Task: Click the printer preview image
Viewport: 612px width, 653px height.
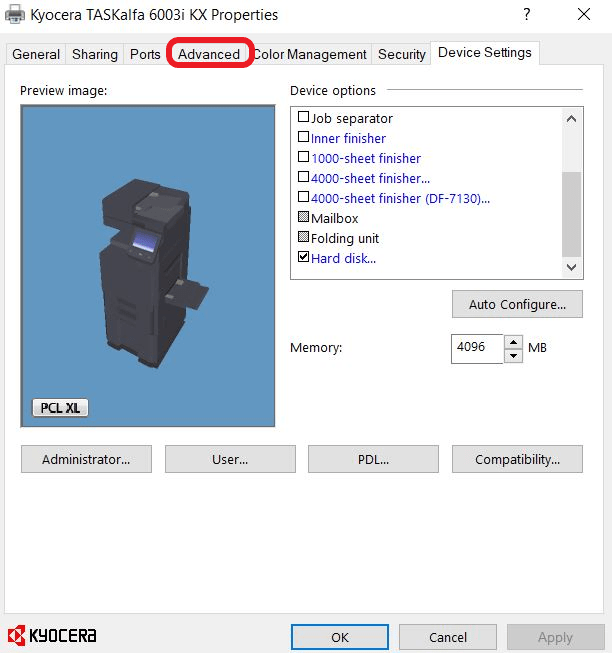Action: [x=148, y=266]
